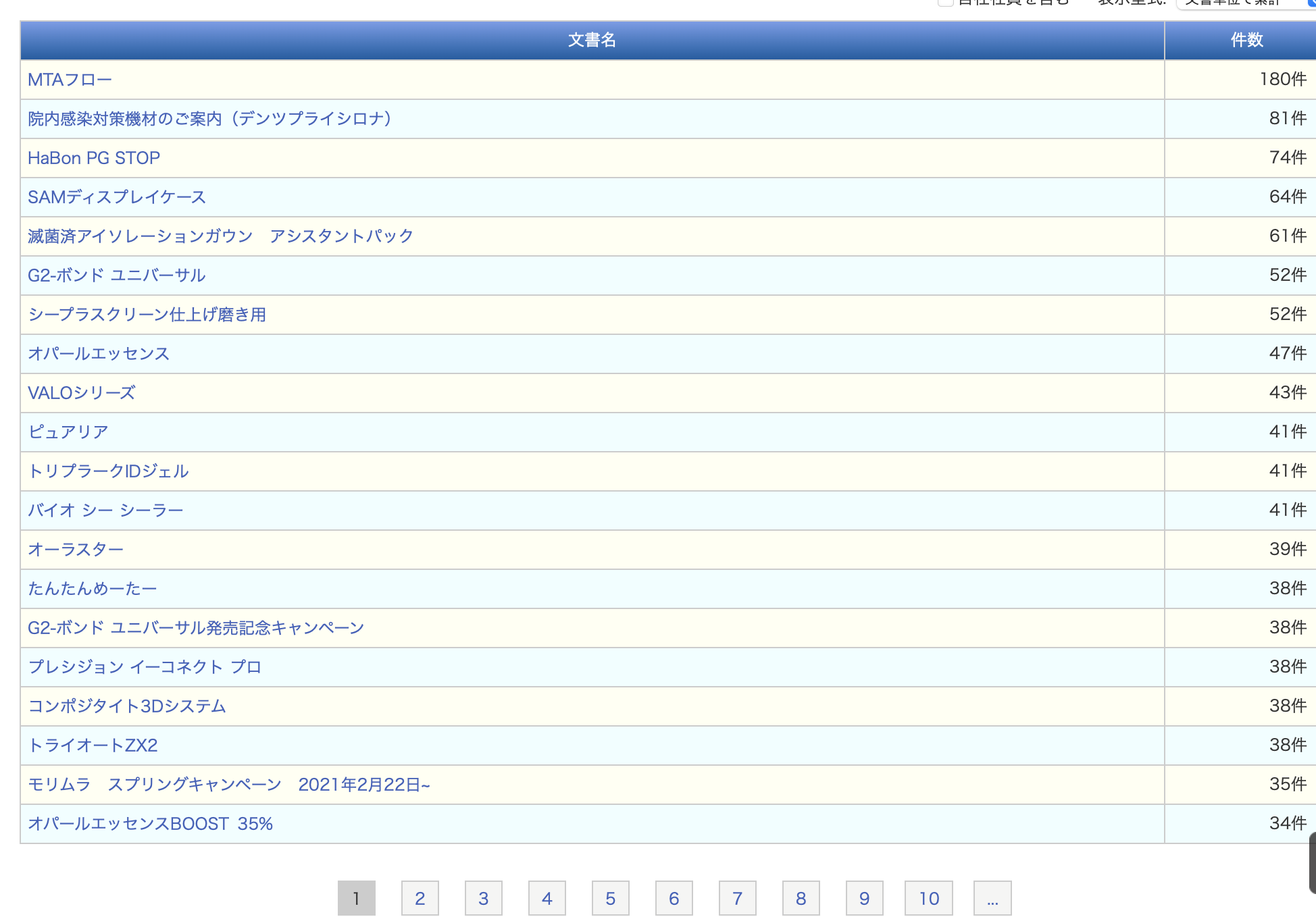Click the HaBon PG STOP link
Screen dimensions: 1316x917
pos(94,158)
